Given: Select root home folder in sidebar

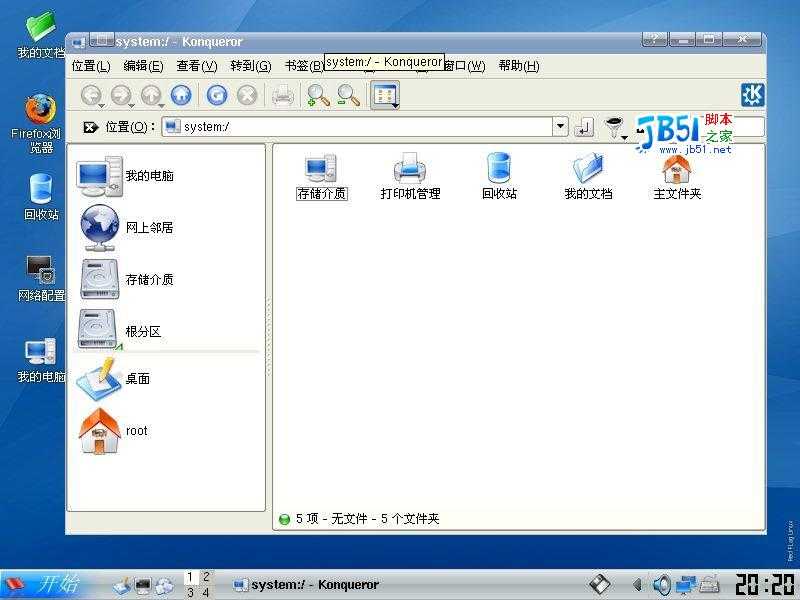Looking at the screenshot, I should pos(113,431).
